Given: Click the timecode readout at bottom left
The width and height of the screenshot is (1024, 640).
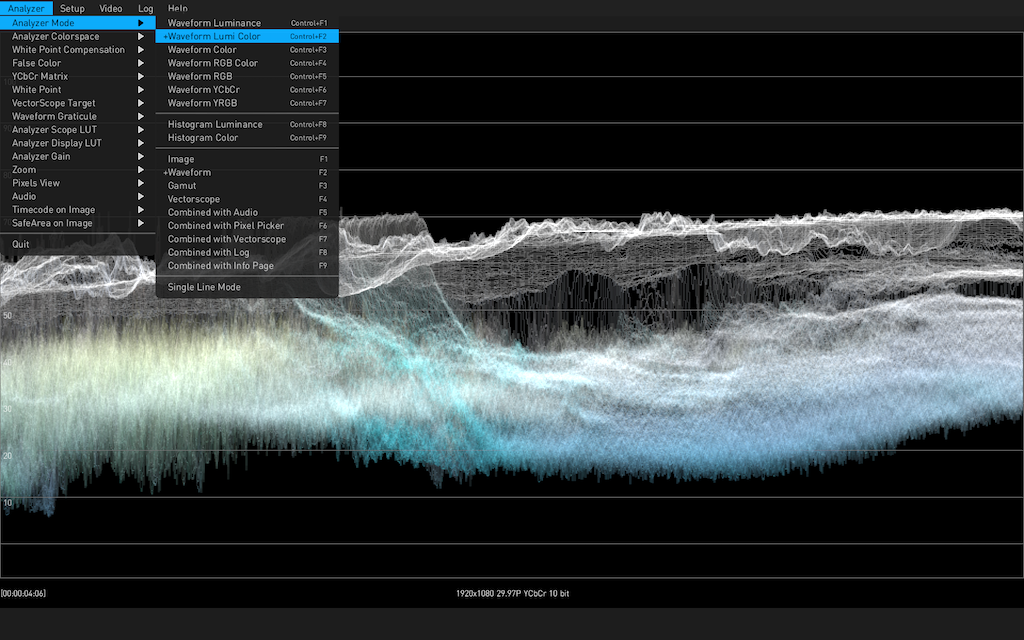Looking at the screenshot, I should click(x=24, y=594).
